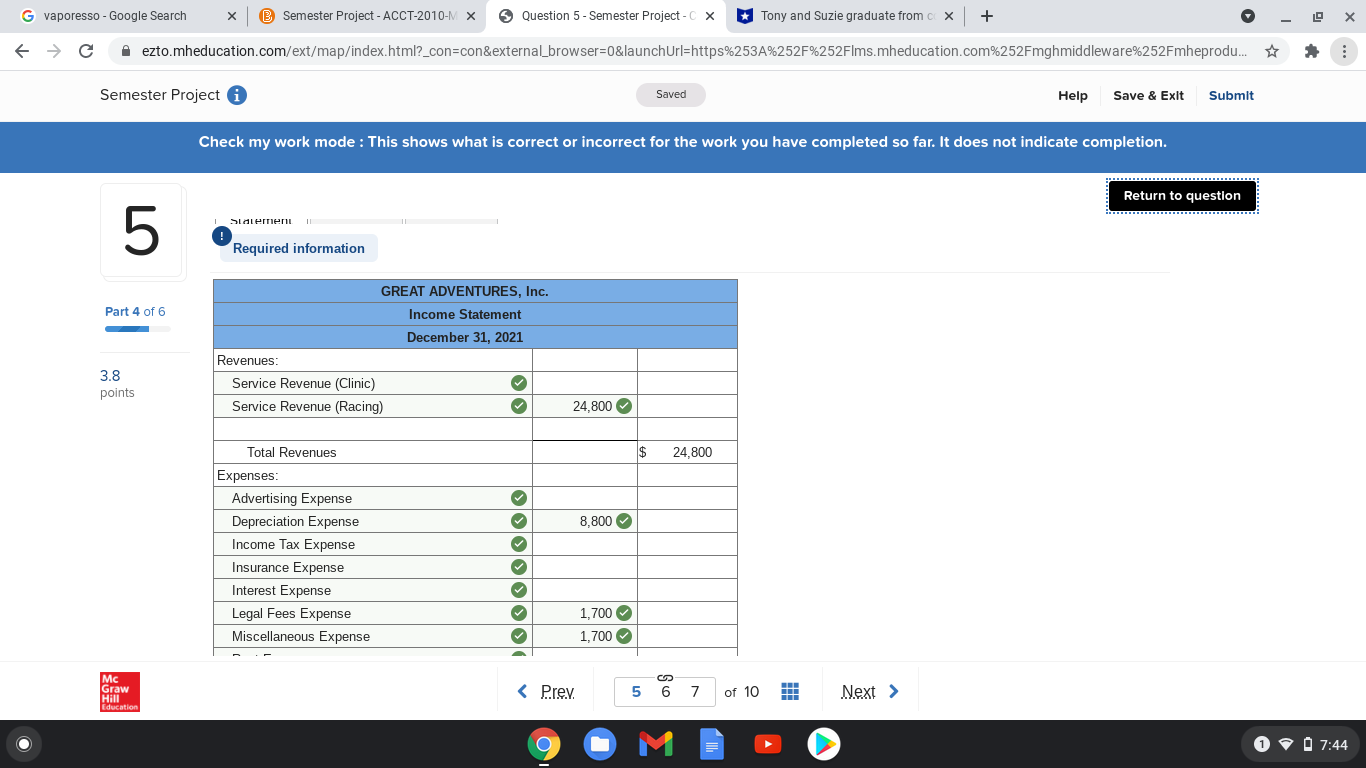This screenshot has height=768, width=1366.
Task: Click the link icon above page numbers
Action: coord(665,679)
